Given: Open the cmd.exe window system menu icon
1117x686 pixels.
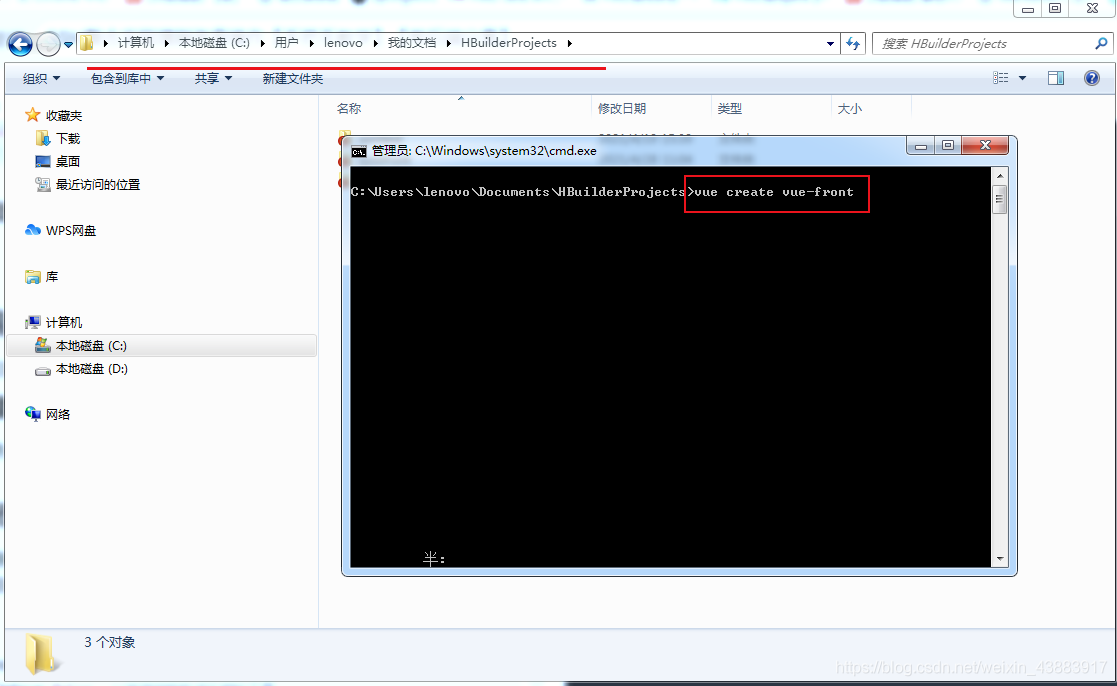Looking at the screenshot, I should click(359, 151).
